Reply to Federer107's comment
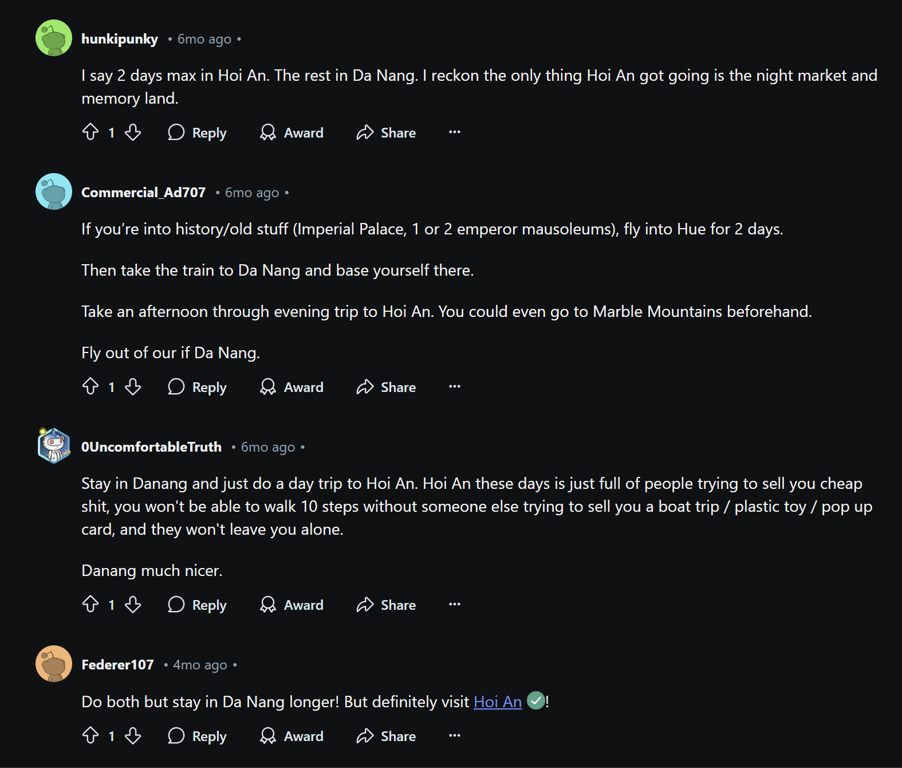902x768 pixels. (197, 736)
